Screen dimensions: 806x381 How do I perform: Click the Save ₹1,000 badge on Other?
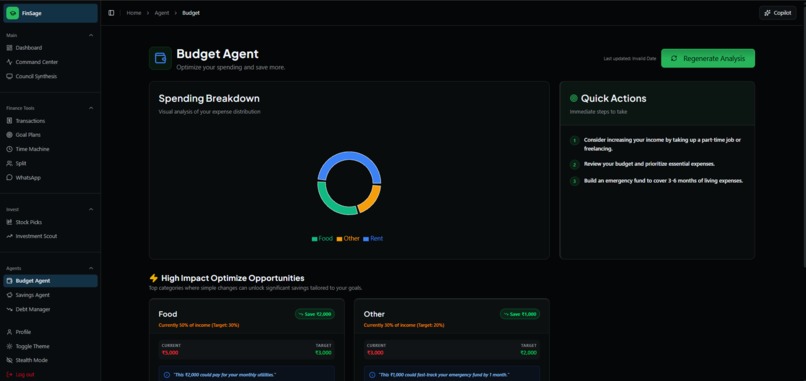520,314
